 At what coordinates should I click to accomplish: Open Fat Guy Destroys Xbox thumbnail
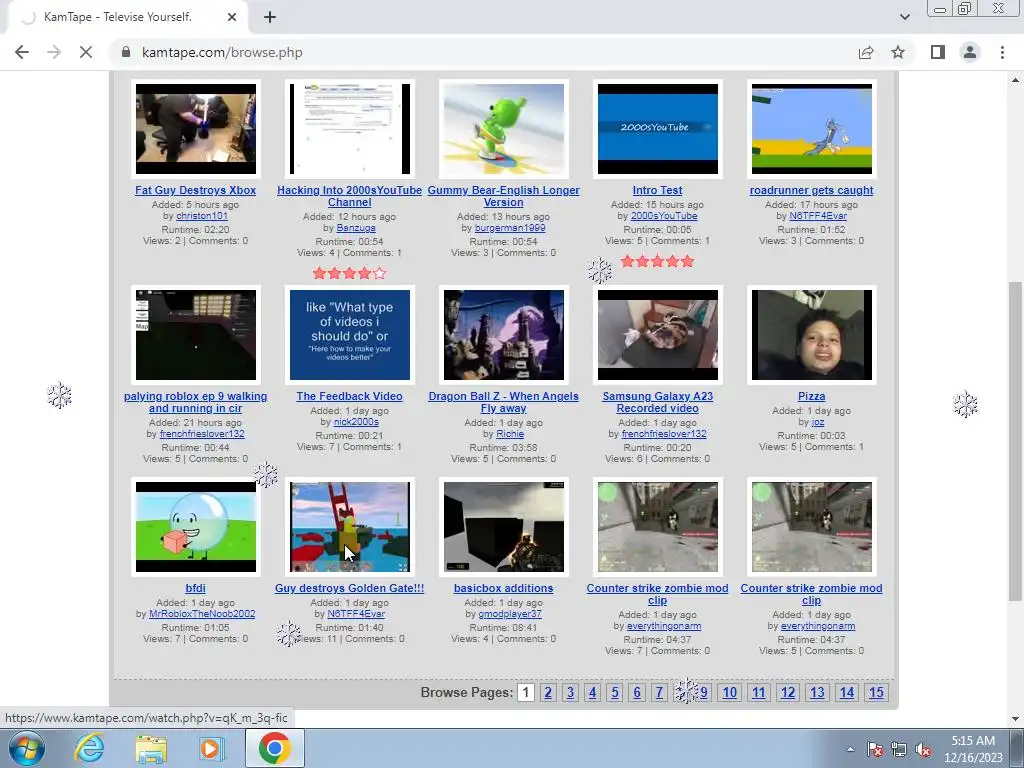(x=196, y=129)
